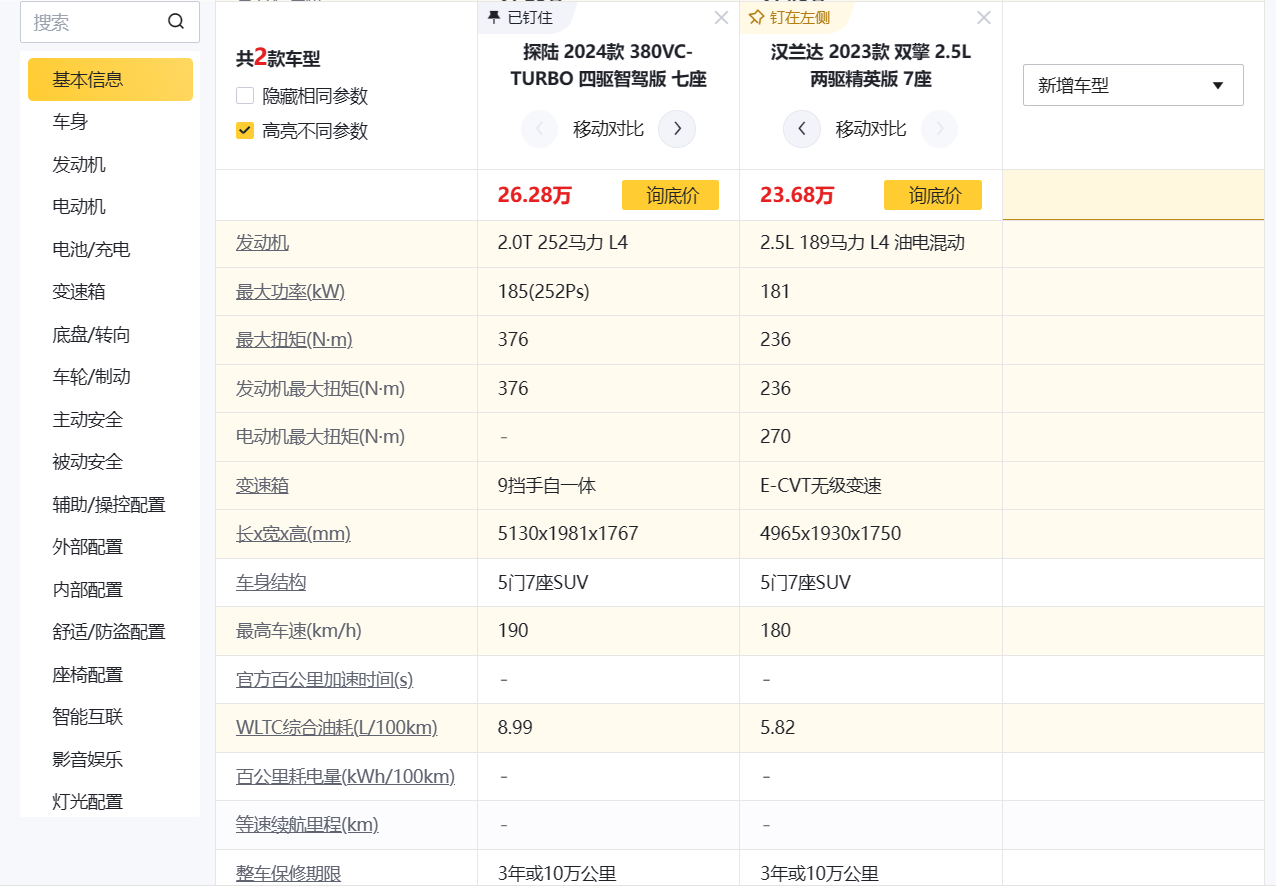Select the 2.5L 189马力 L4 油电混动 cell
The height and width of the screenshot is (886, 1276).
(862, 243)
